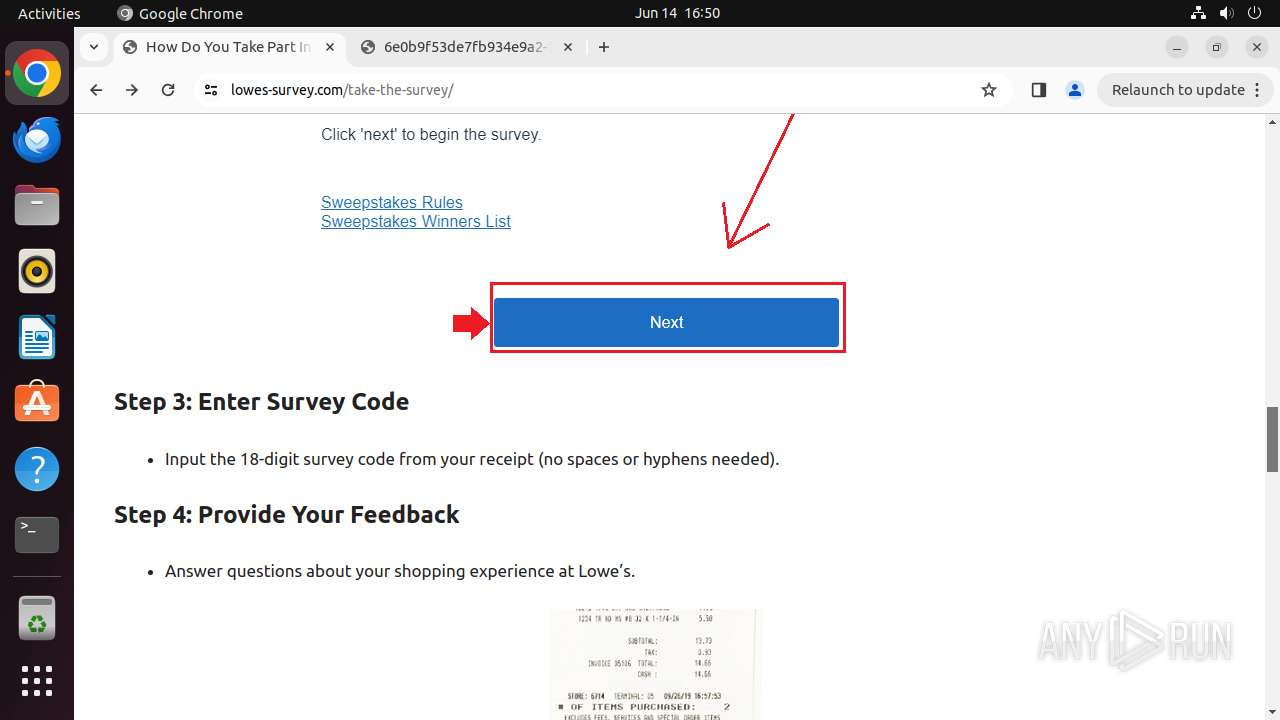Expand Chrome tab search dropdown

coord(93,47)
